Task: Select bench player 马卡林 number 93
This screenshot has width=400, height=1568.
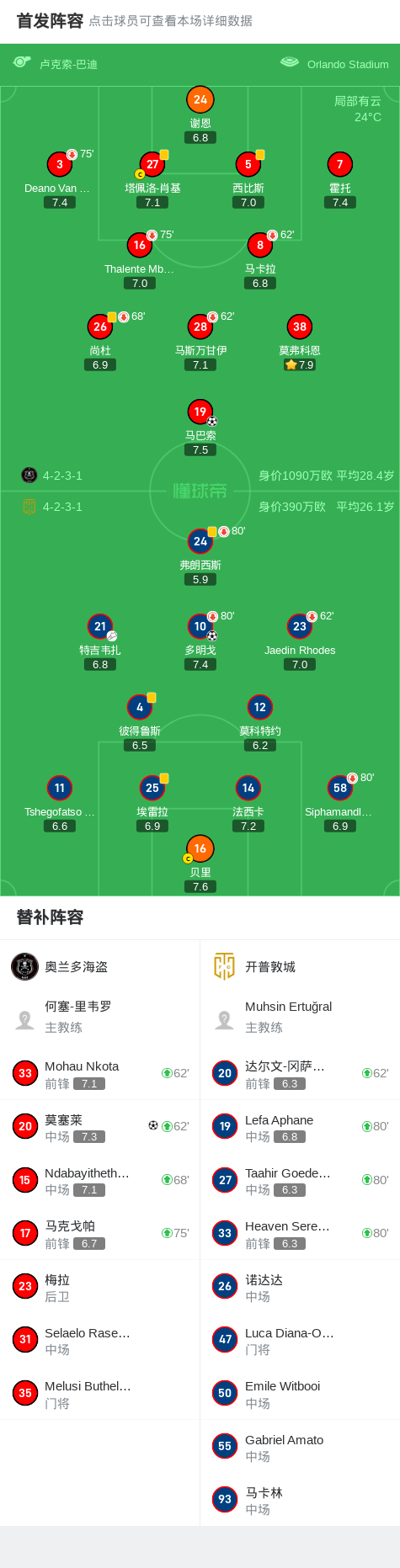Action: (x=300, y=1499)
